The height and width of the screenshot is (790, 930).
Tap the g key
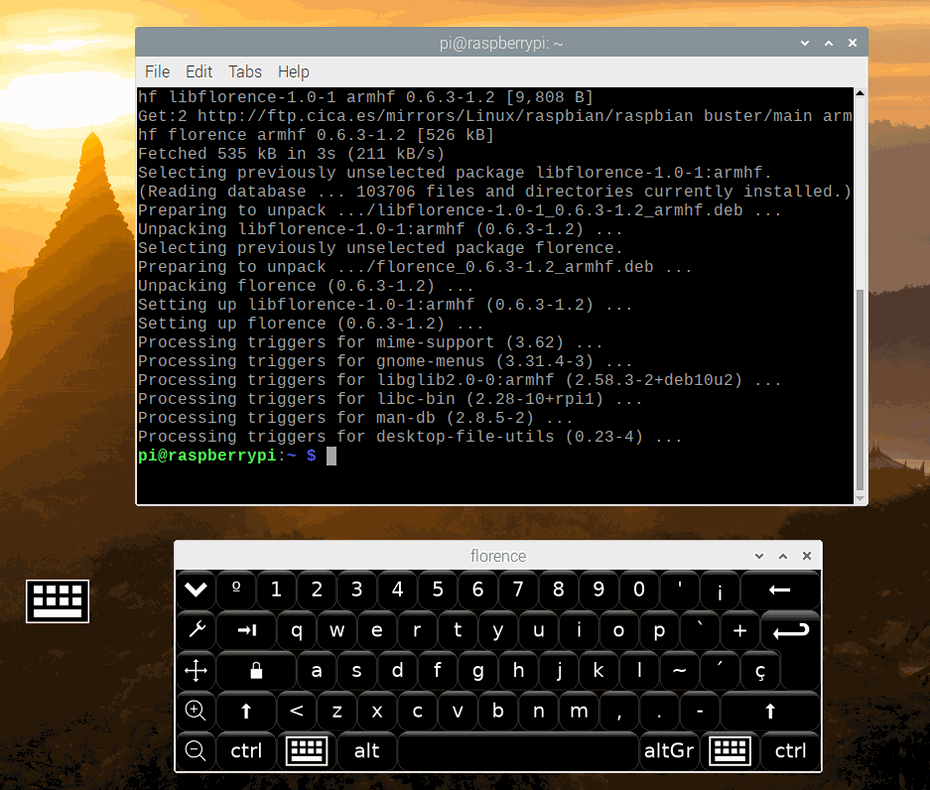478,671
